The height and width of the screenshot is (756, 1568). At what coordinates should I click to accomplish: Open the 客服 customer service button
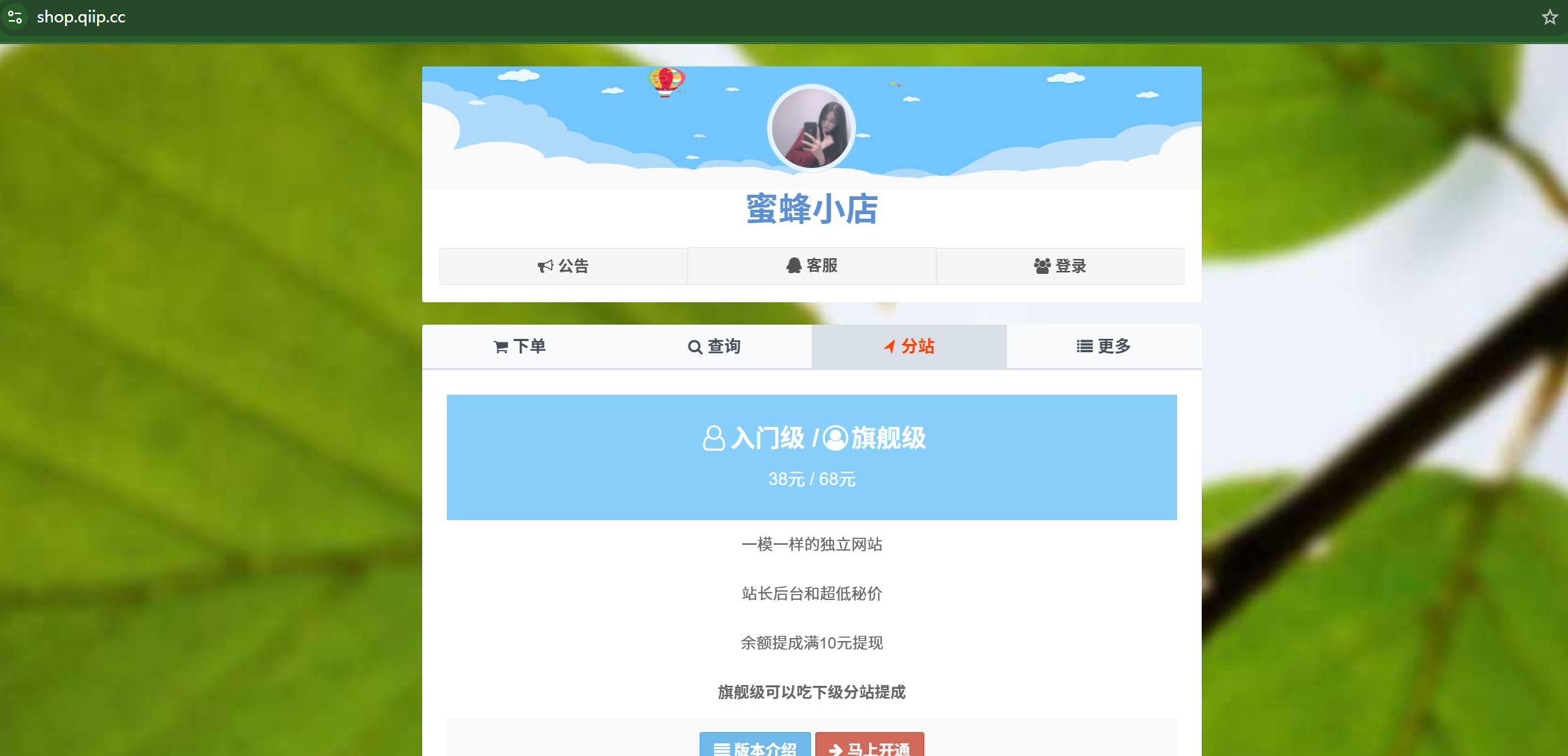tap(812, 266)
